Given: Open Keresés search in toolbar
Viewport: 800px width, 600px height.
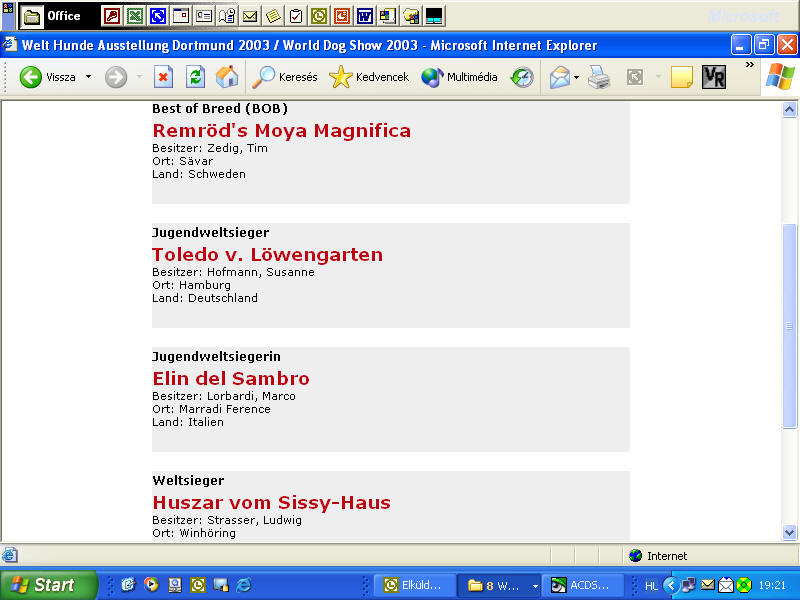Looking at the screenshot, I should pyautogui.click(x=285, y=77).
